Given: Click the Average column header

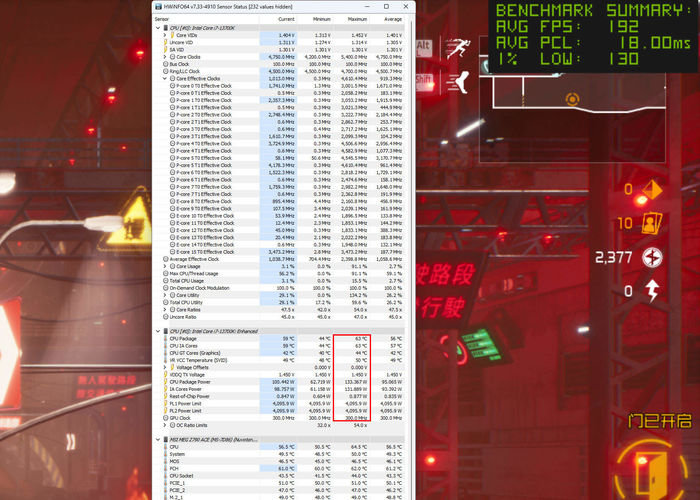Looking at the screenshot, I should point(393,19).
